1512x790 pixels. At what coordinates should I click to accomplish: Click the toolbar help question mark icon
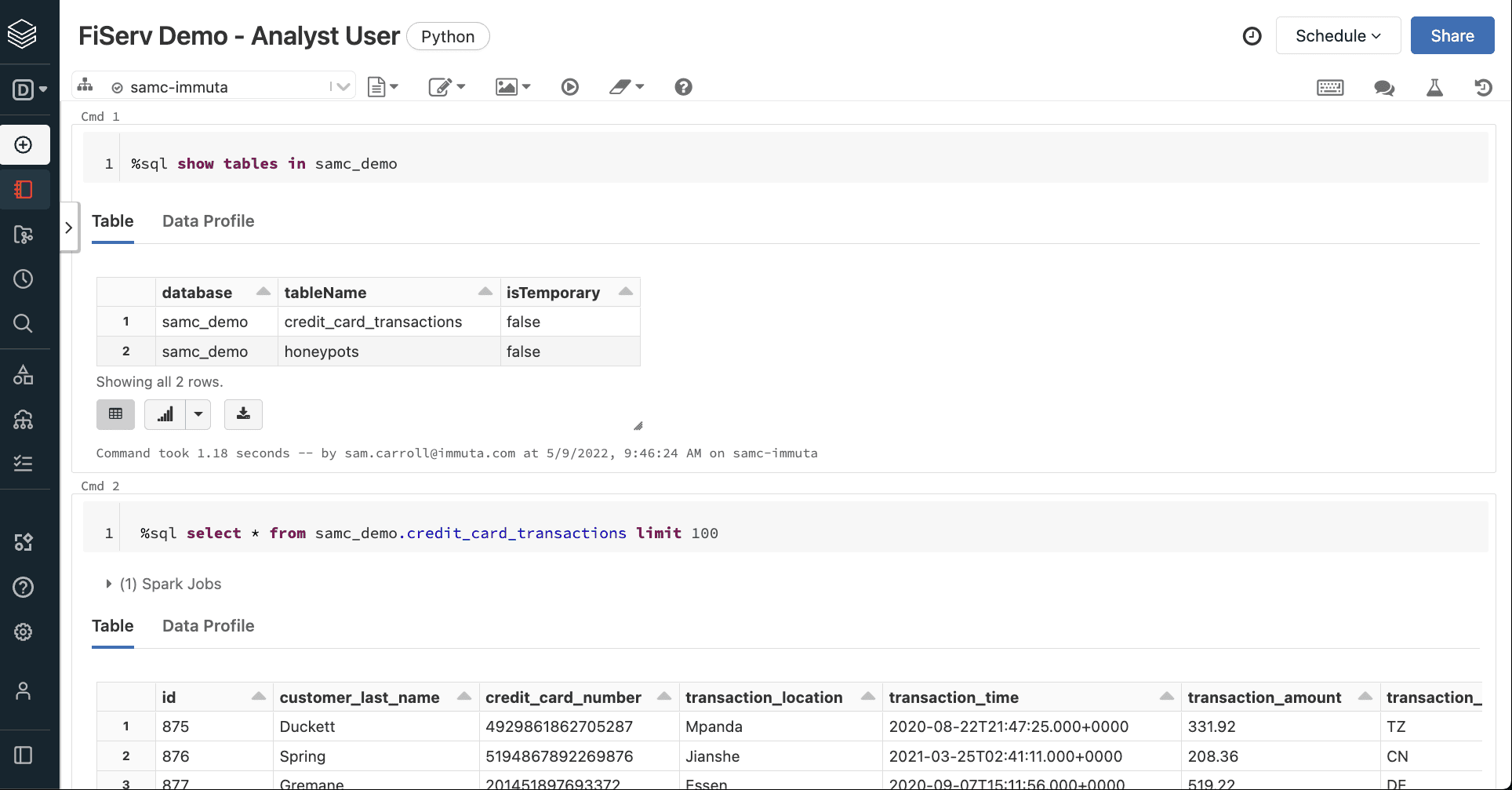tap(684, 87)
